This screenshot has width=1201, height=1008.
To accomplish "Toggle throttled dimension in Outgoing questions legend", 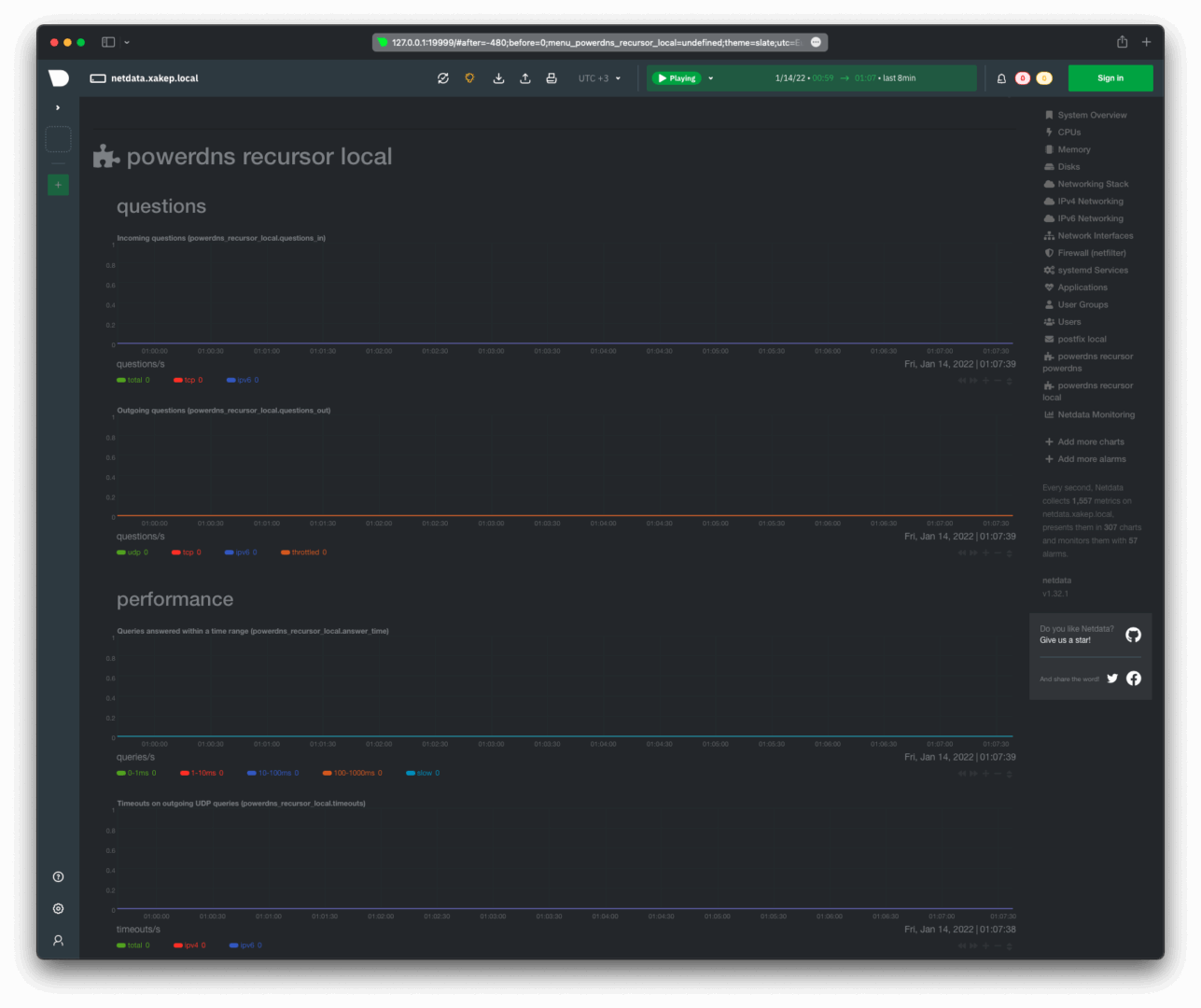I will point(304,553).
